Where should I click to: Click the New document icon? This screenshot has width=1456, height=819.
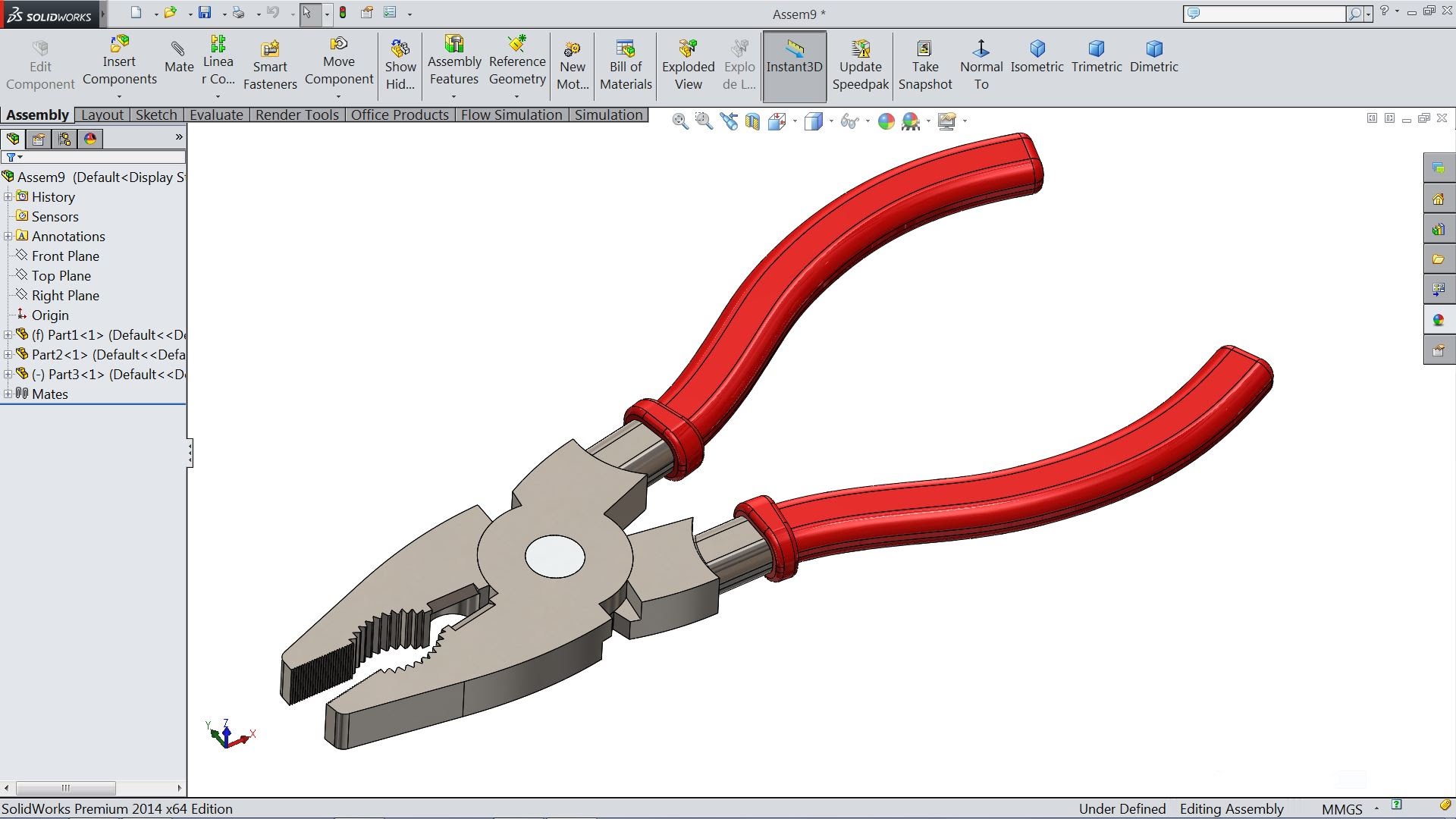(x=136, y=13)
